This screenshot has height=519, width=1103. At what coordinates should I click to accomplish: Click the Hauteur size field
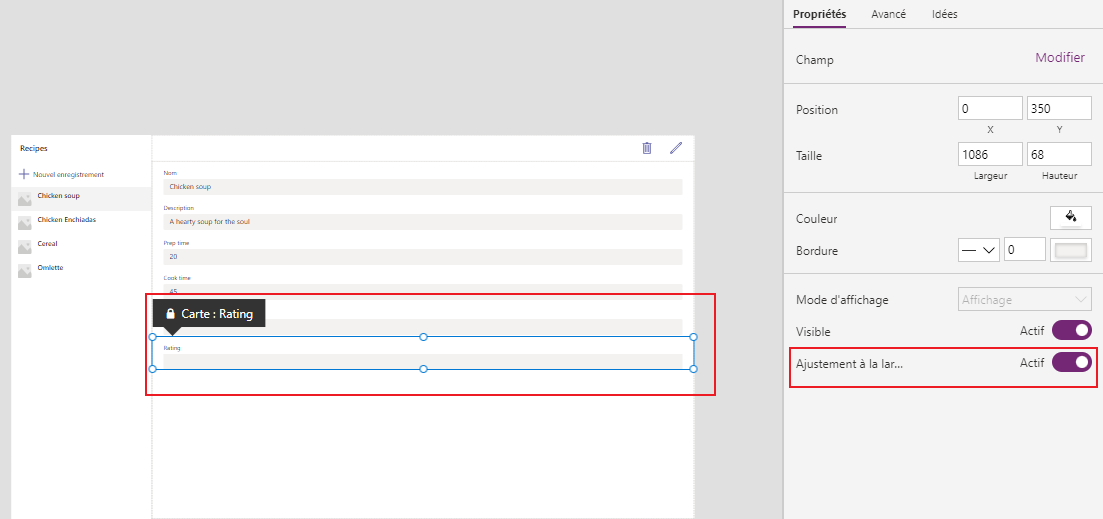click(1059, 154)
